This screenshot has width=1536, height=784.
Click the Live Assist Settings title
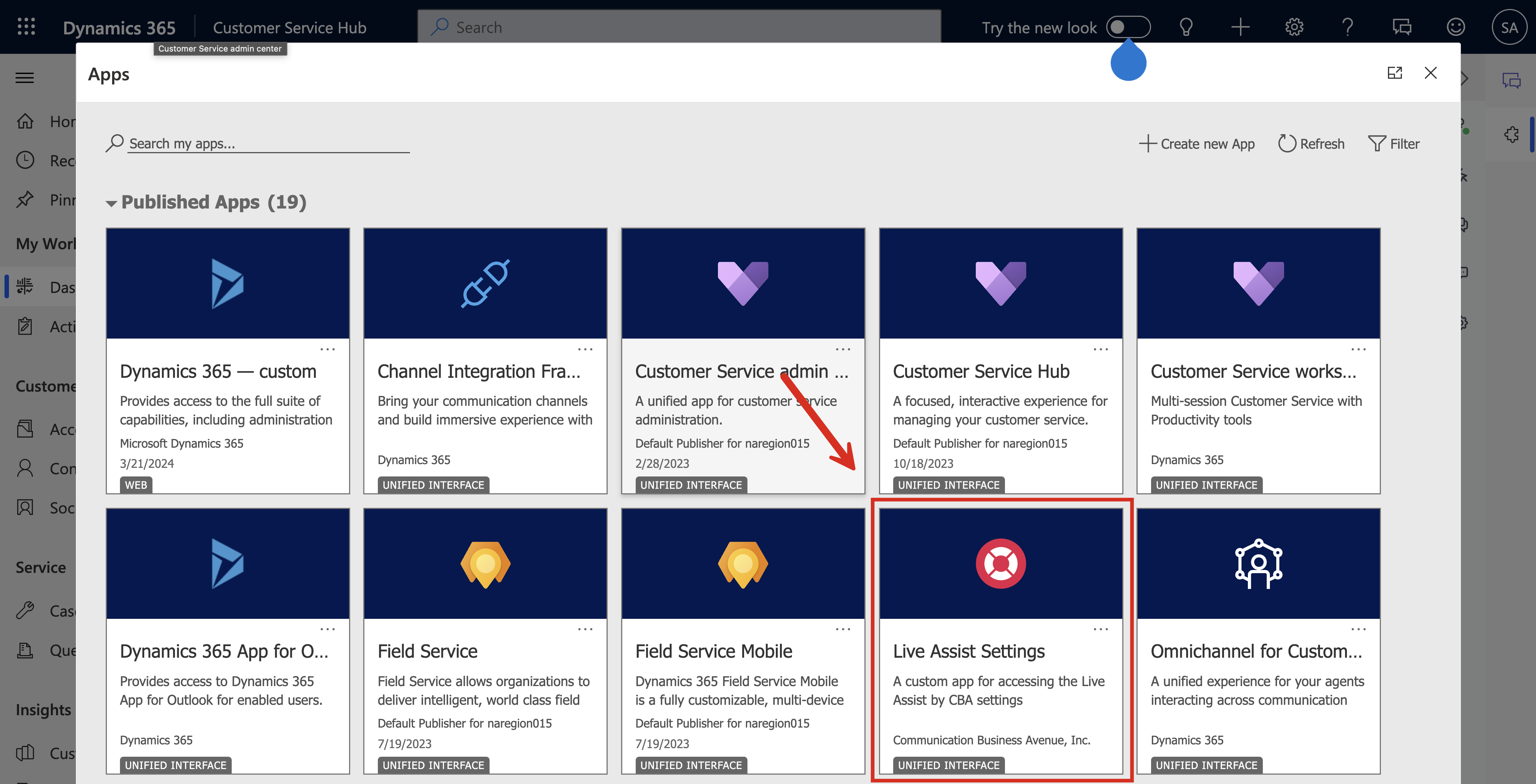969,651
